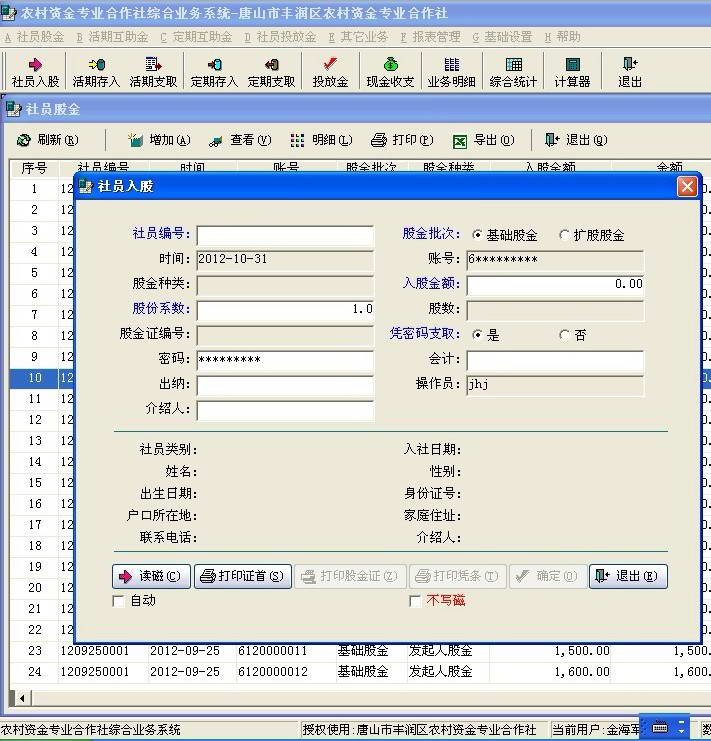Click account cell 6120000012
The height and width of the screenshot is (741, 711).
pyautogui.click(x=286, y=672)
